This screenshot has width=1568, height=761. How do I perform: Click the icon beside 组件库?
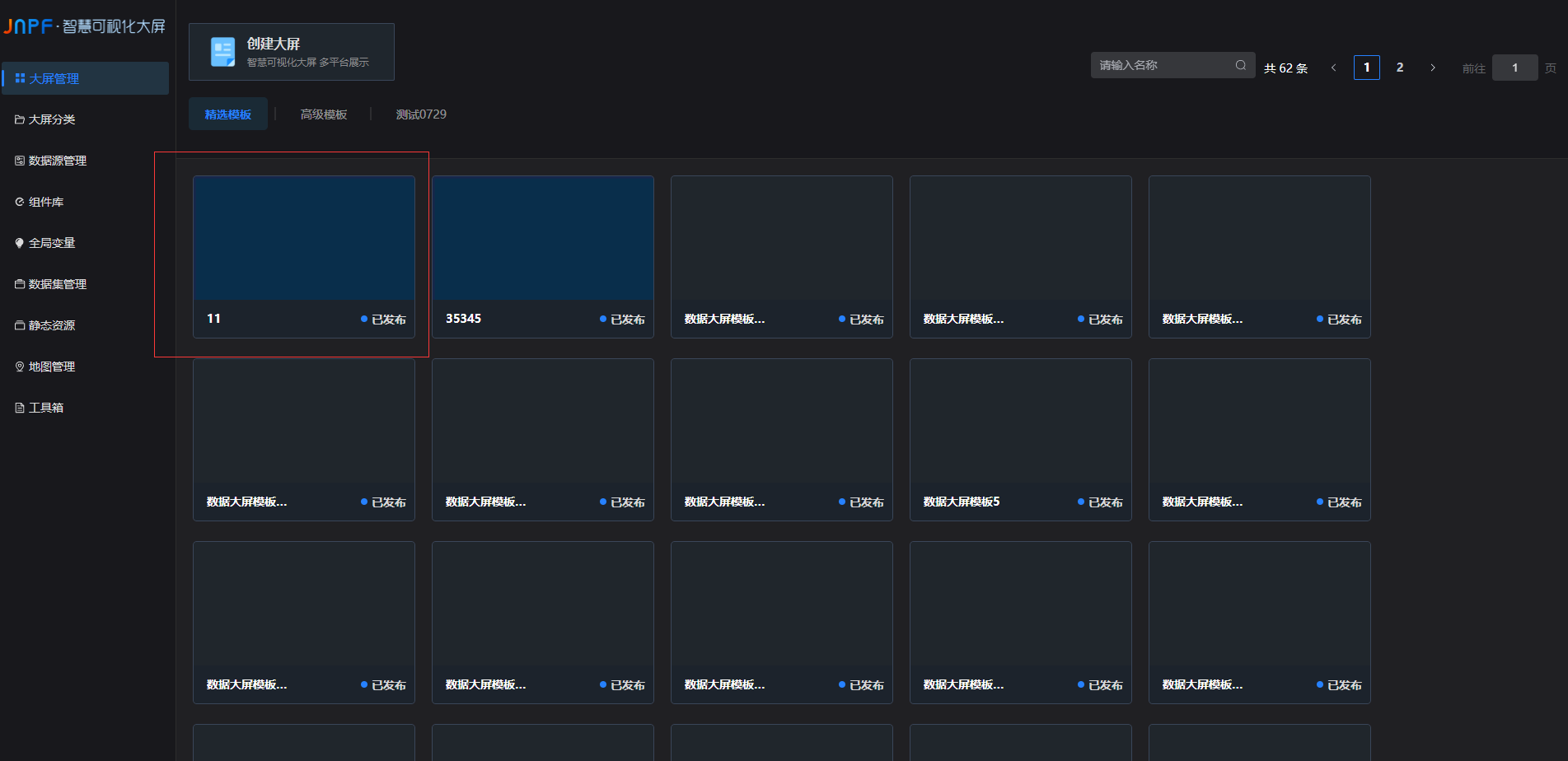click(x=20, y=202)
